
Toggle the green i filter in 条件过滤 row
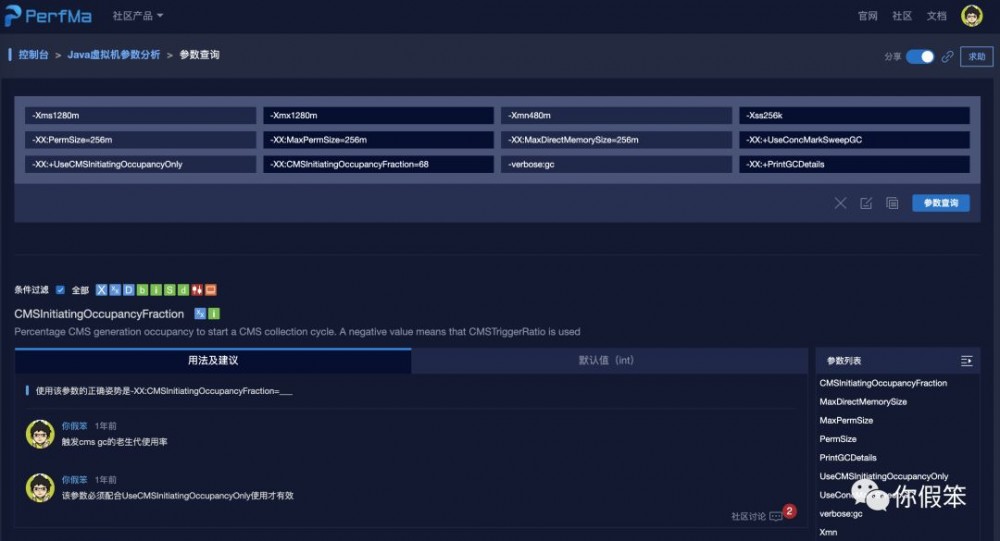coord(156,290)
